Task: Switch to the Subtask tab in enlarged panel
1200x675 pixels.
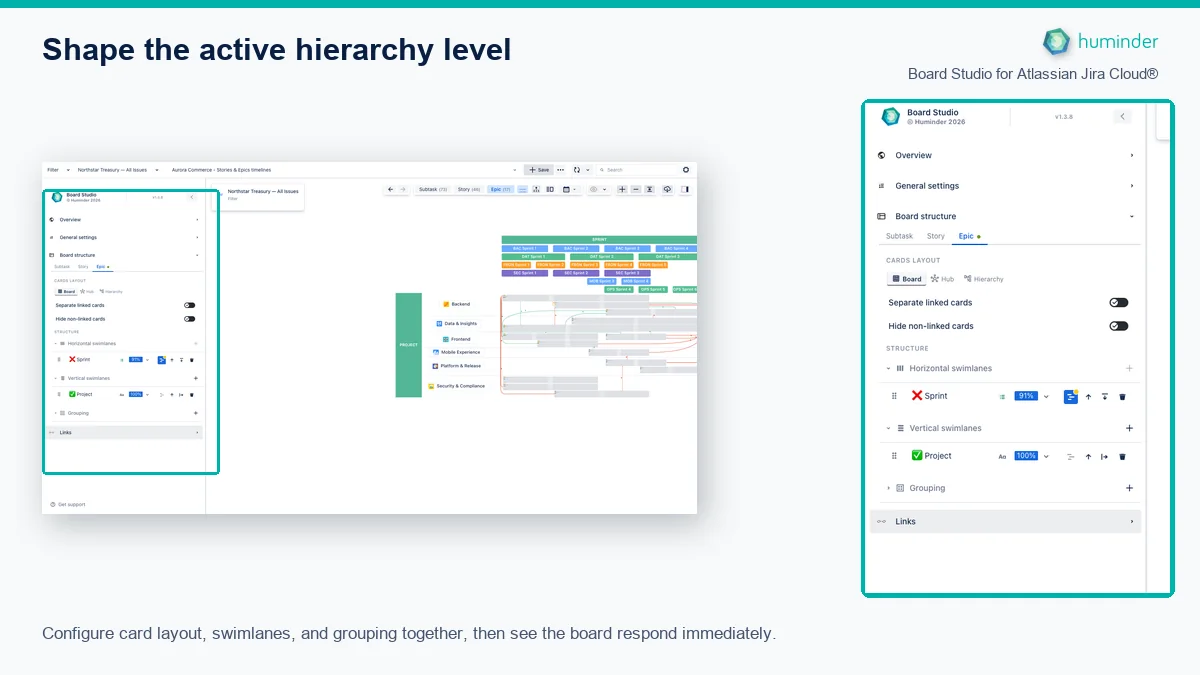Action: click(899, 236)
